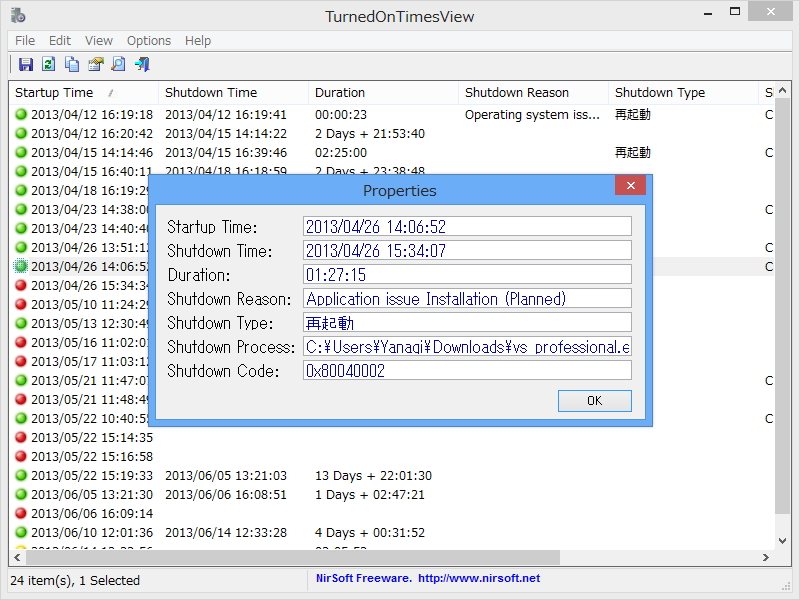Screen dimensions: 800x600
Task: Click the Startup Time field in Properties
Action: (467, 227)
